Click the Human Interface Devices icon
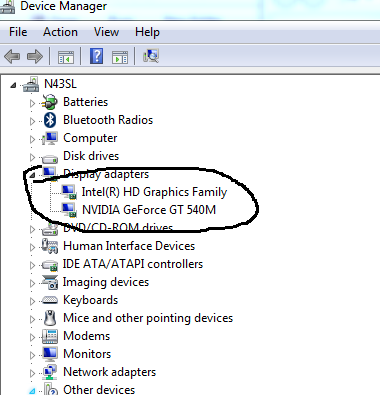 click(50, 246)
